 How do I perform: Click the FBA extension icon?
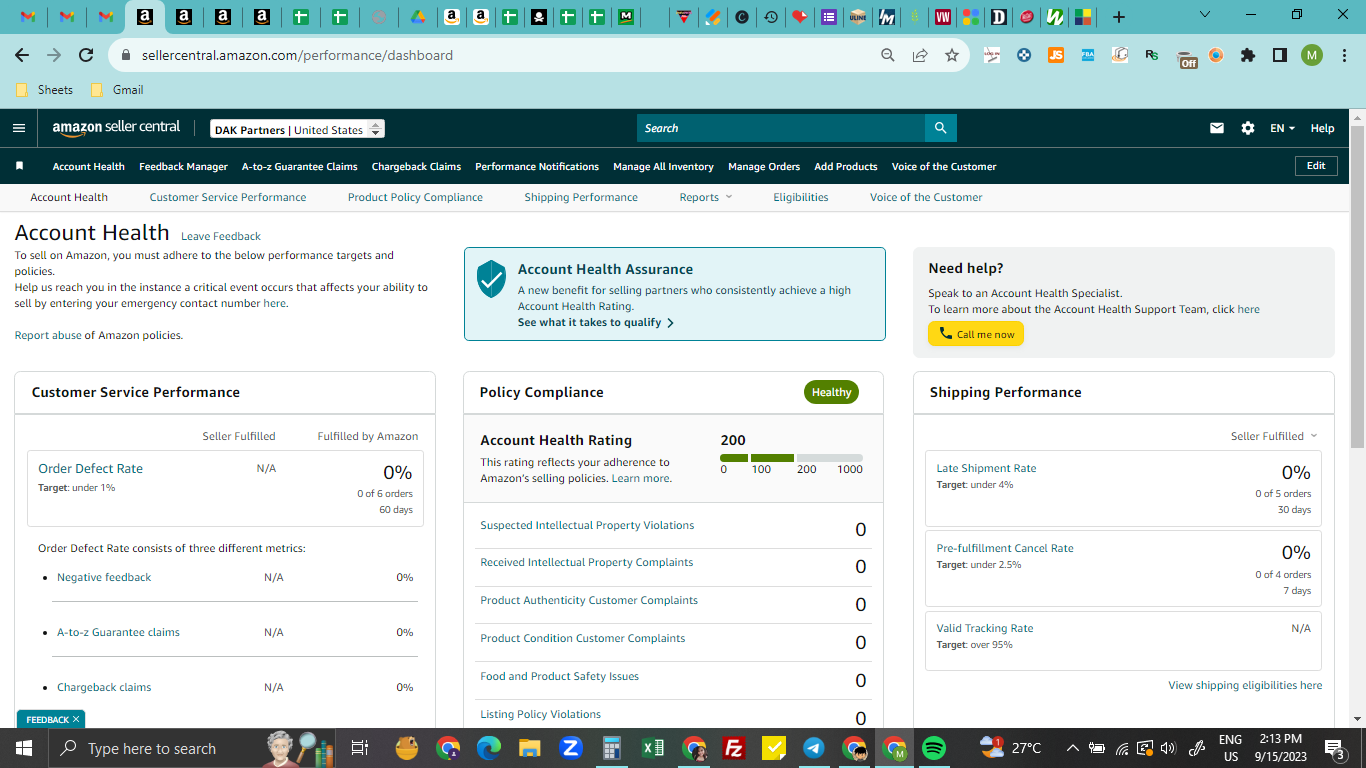1088,55
